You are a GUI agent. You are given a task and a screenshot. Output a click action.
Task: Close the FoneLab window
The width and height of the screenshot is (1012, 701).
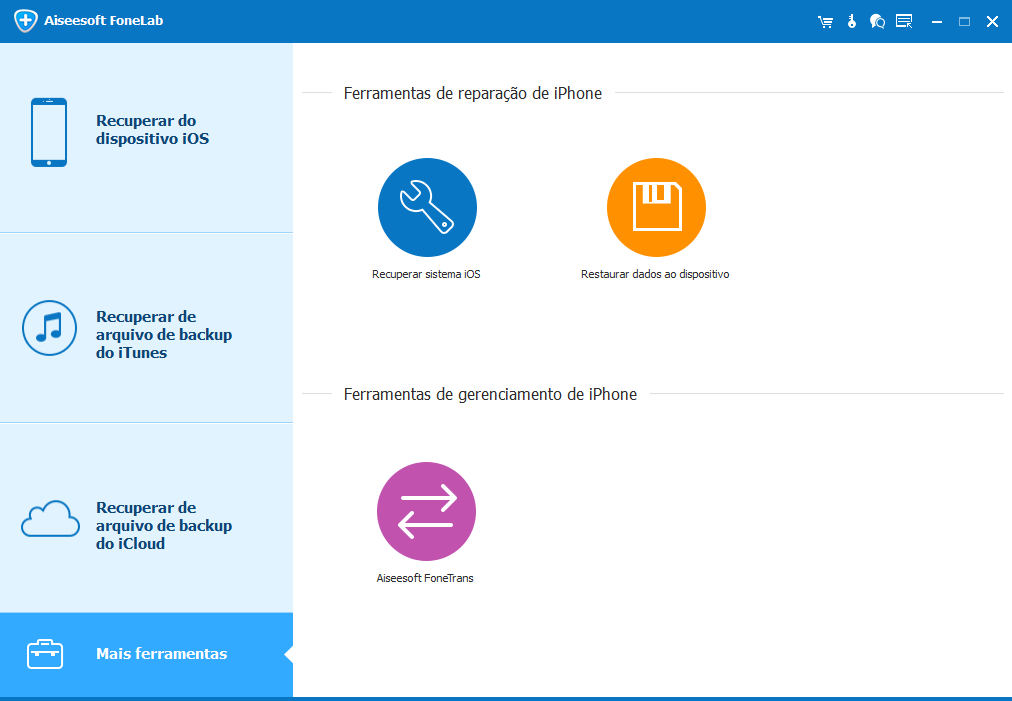(x=993, y=22)
